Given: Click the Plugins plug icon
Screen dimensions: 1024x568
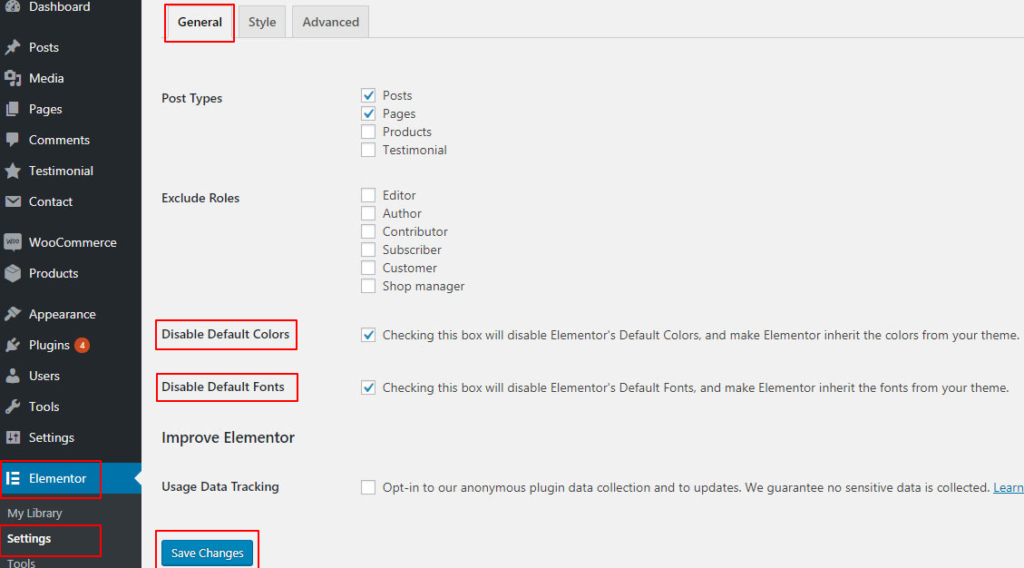Looking at the screenshot, I should pyautogui.click(x=13, y=345).
